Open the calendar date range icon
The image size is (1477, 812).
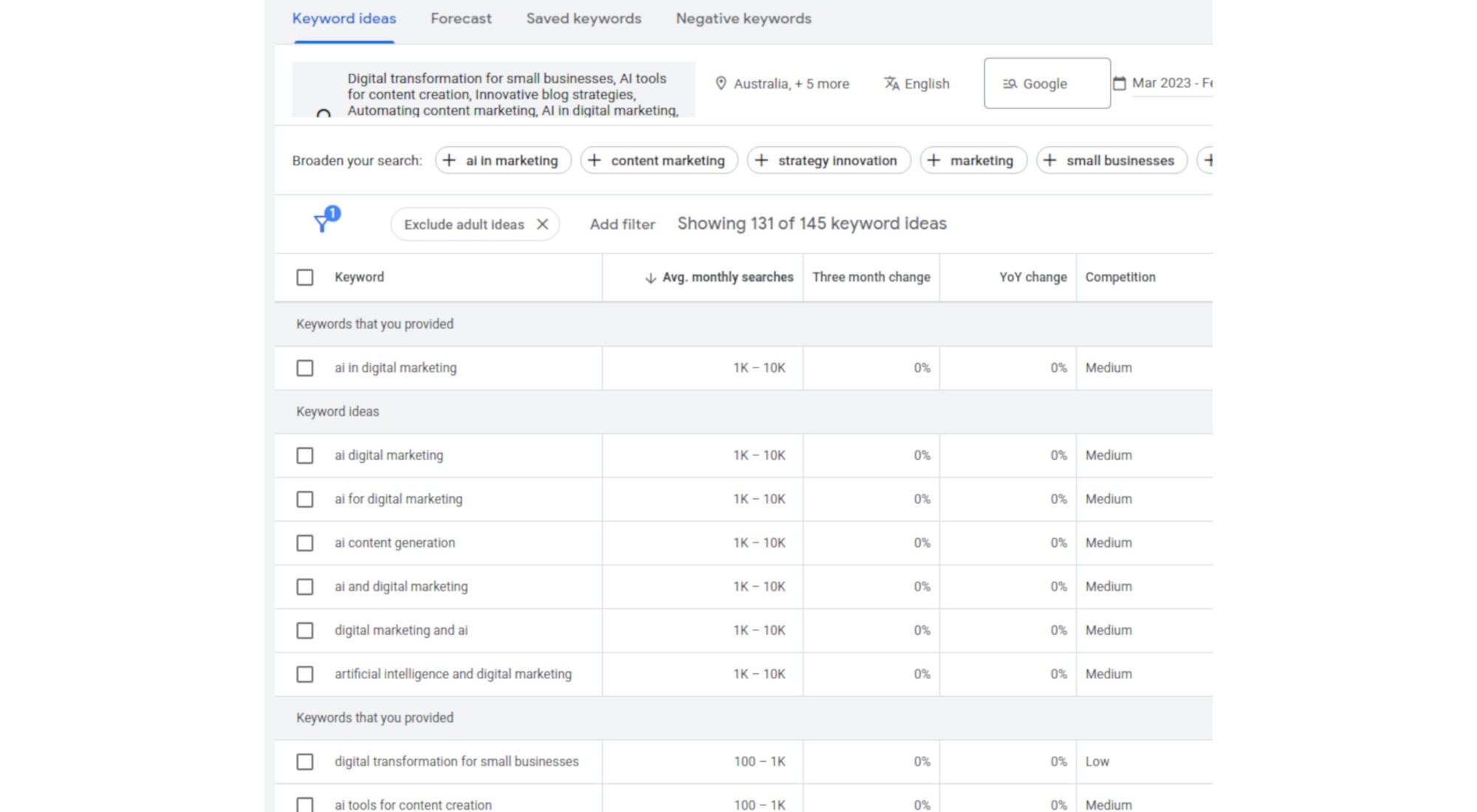pyautogui.click(x=1120, y=83)
